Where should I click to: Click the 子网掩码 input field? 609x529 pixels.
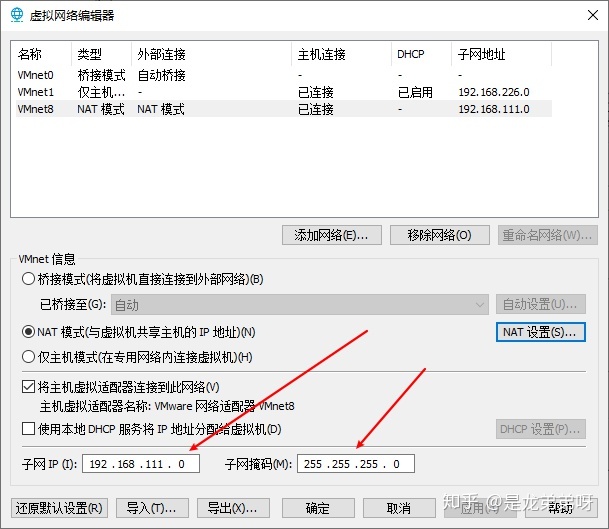point(356,464)
